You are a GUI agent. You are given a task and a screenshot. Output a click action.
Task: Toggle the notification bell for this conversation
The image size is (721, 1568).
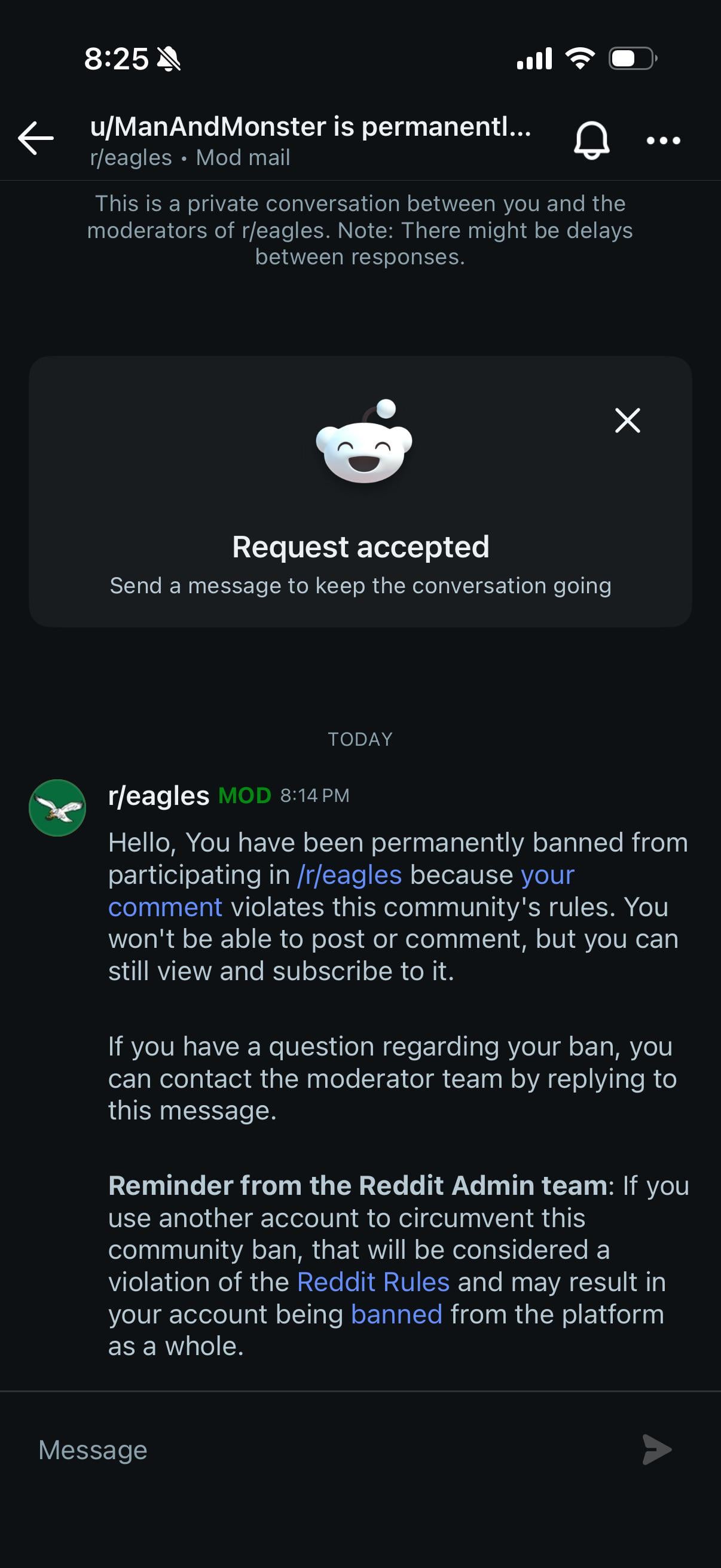click(591, 141)
